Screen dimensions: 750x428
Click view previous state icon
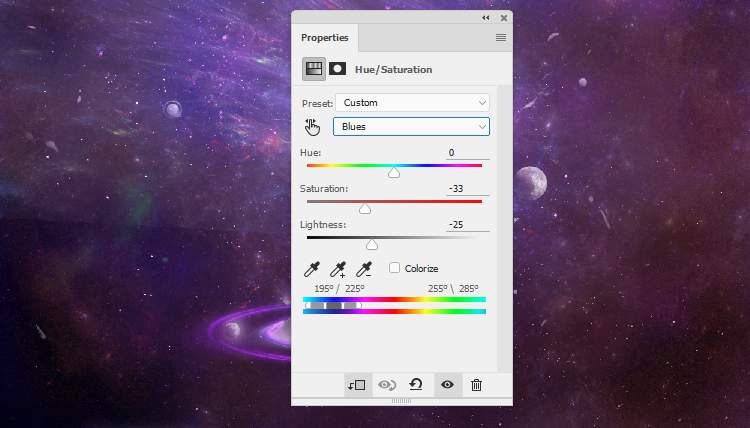pos(387,385)
